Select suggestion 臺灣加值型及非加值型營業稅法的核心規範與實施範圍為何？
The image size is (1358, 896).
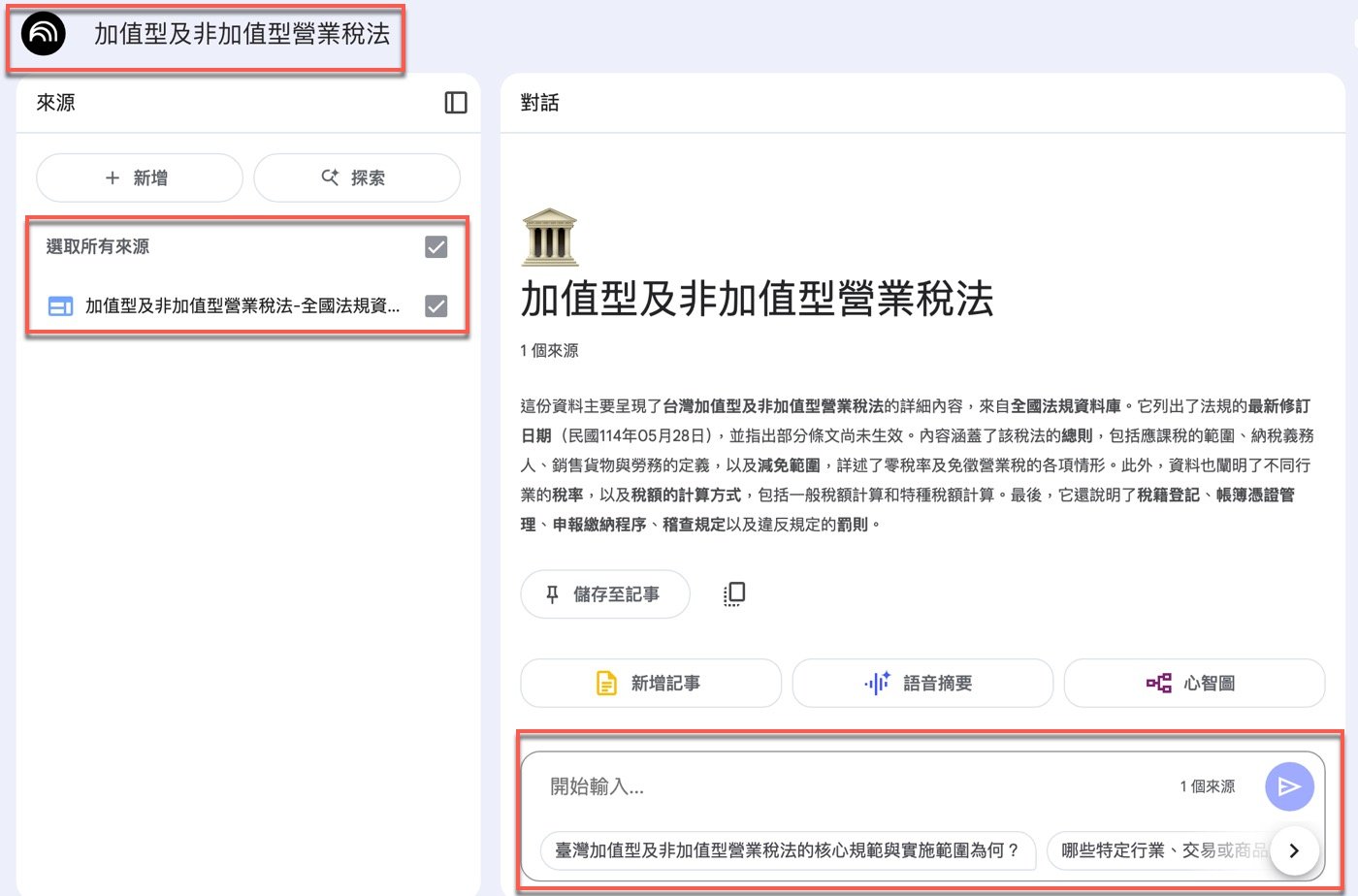coord(788,850)
